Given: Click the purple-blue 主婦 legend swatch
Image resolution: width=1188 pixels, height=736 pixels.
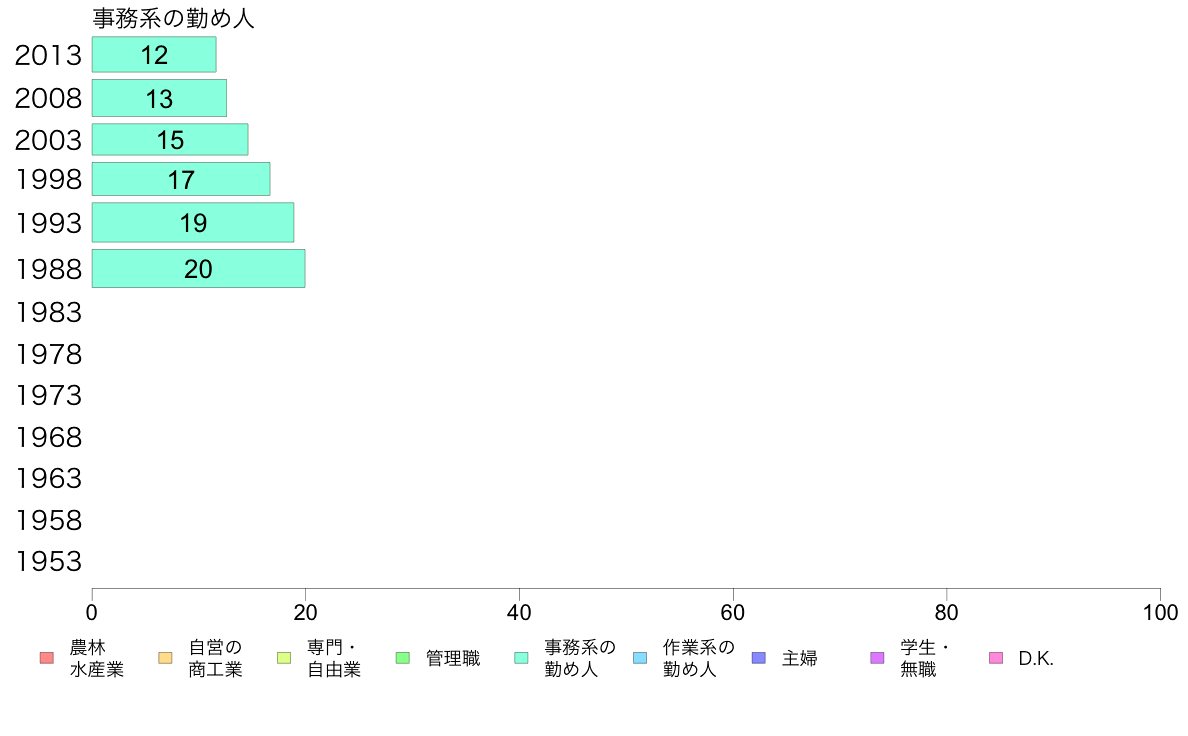Looking at the screenshot, I should [x=759, y=658].
